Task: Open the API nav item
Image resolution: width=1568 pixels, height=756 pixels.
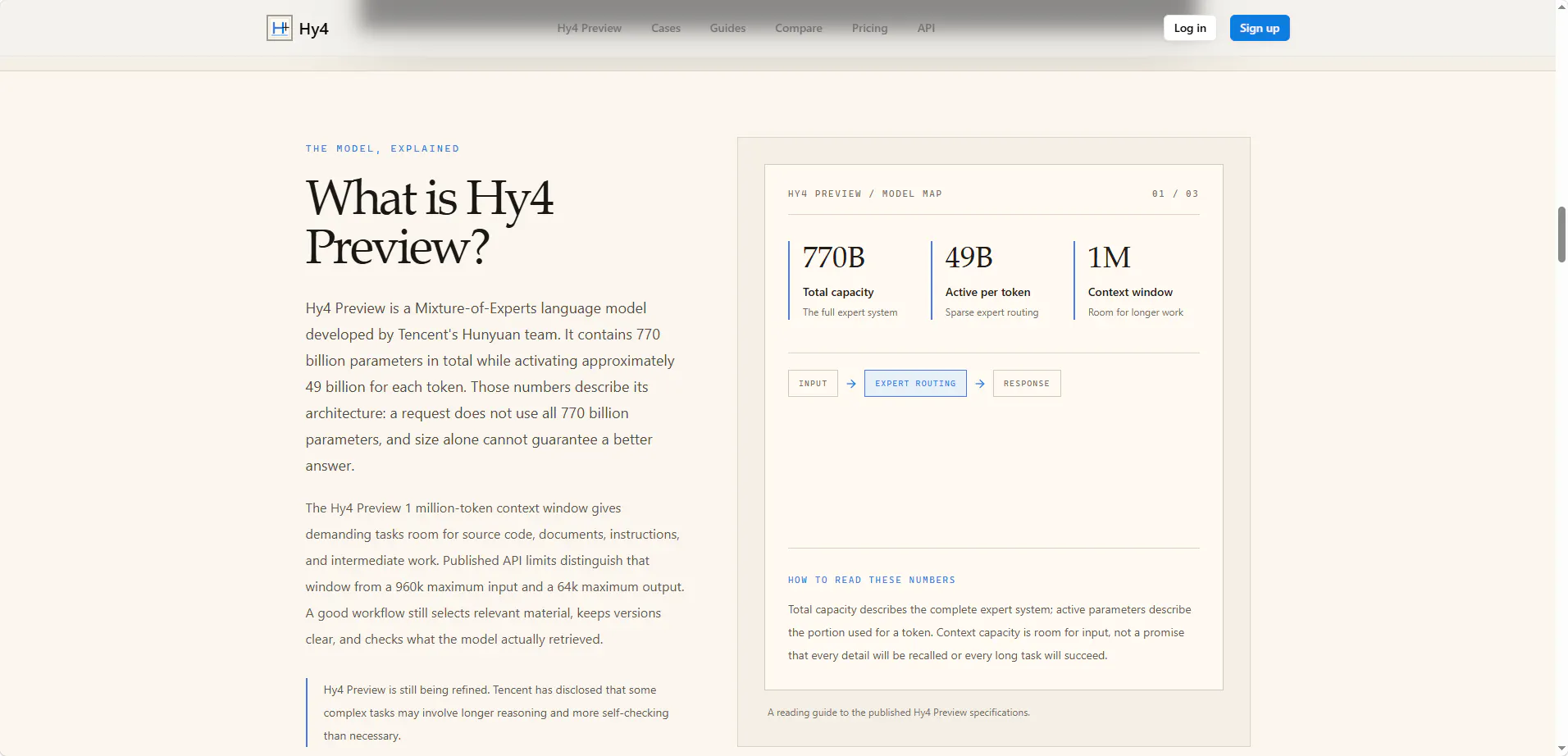Action: 926,28
